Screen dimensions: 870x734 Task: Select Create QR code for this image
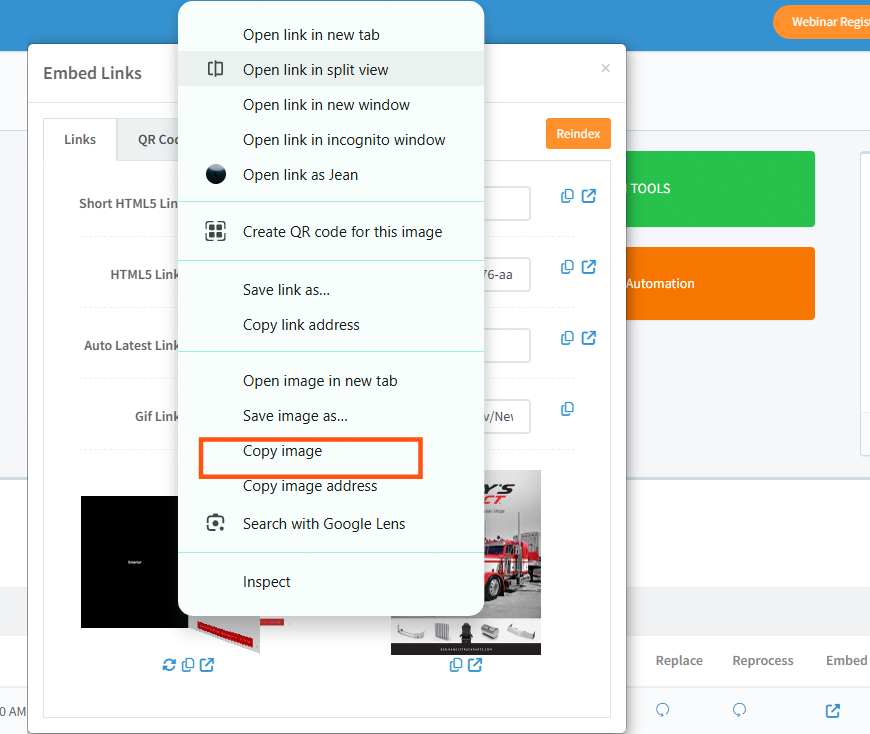tap(342, 232)
